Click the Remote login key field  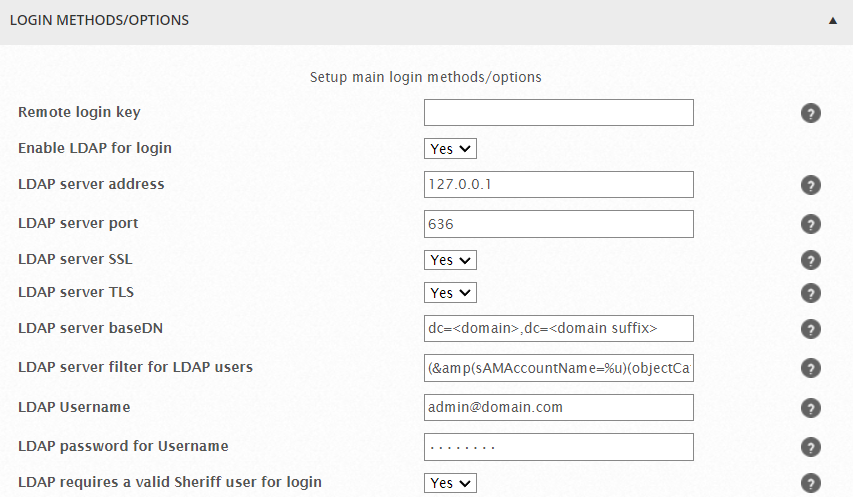coord(559,113)
